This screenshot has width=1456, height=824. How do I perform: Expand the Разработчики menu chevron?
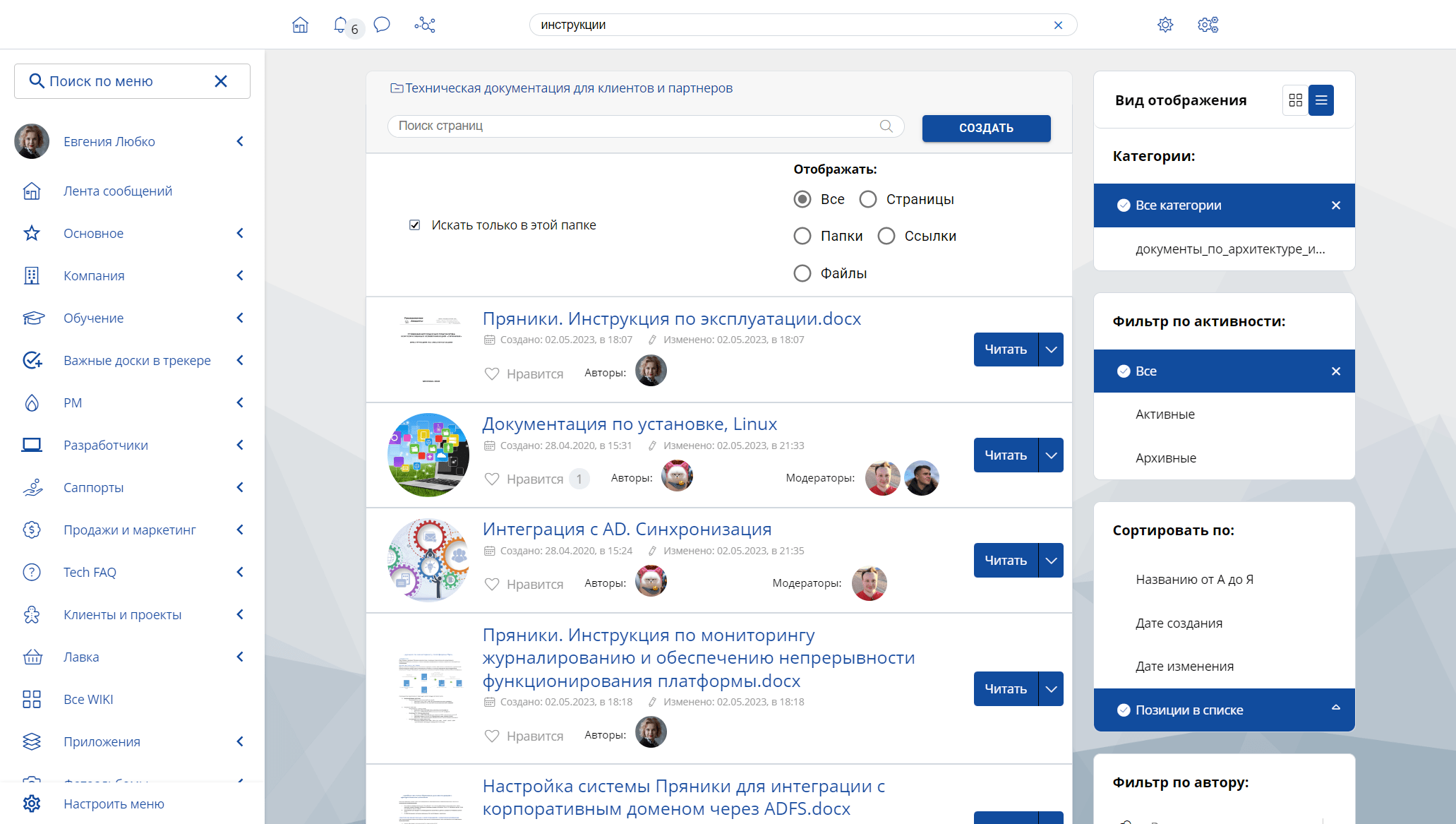click(240, 445)
